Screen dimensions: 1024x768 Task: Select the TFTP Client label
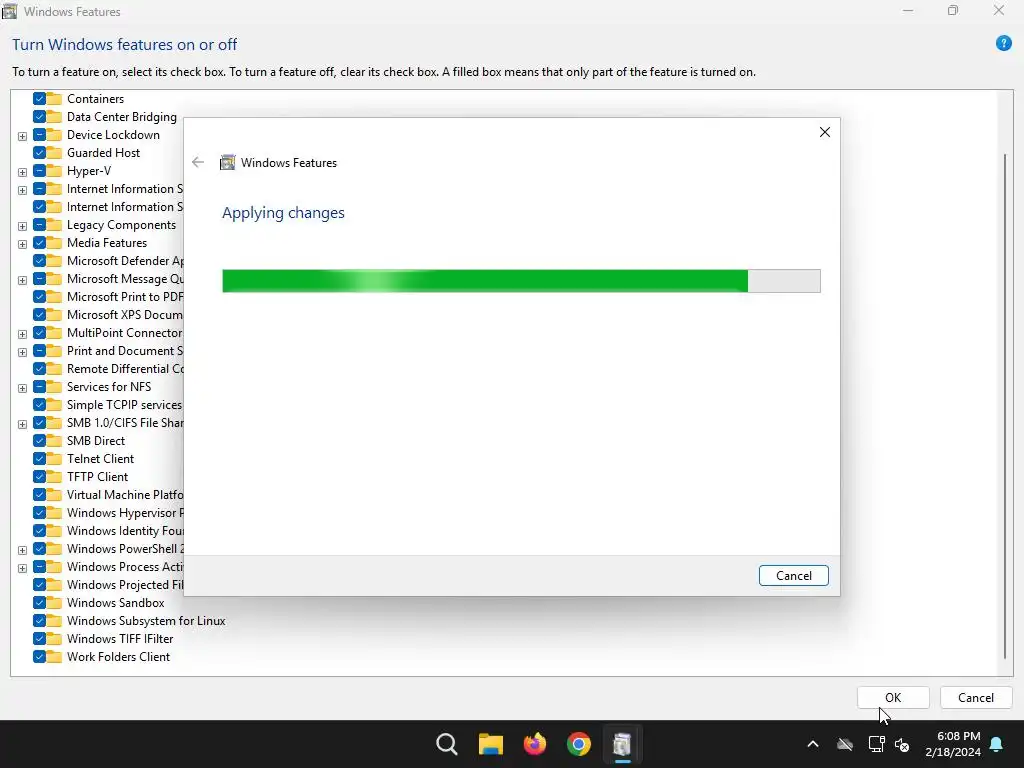(97, 477)
